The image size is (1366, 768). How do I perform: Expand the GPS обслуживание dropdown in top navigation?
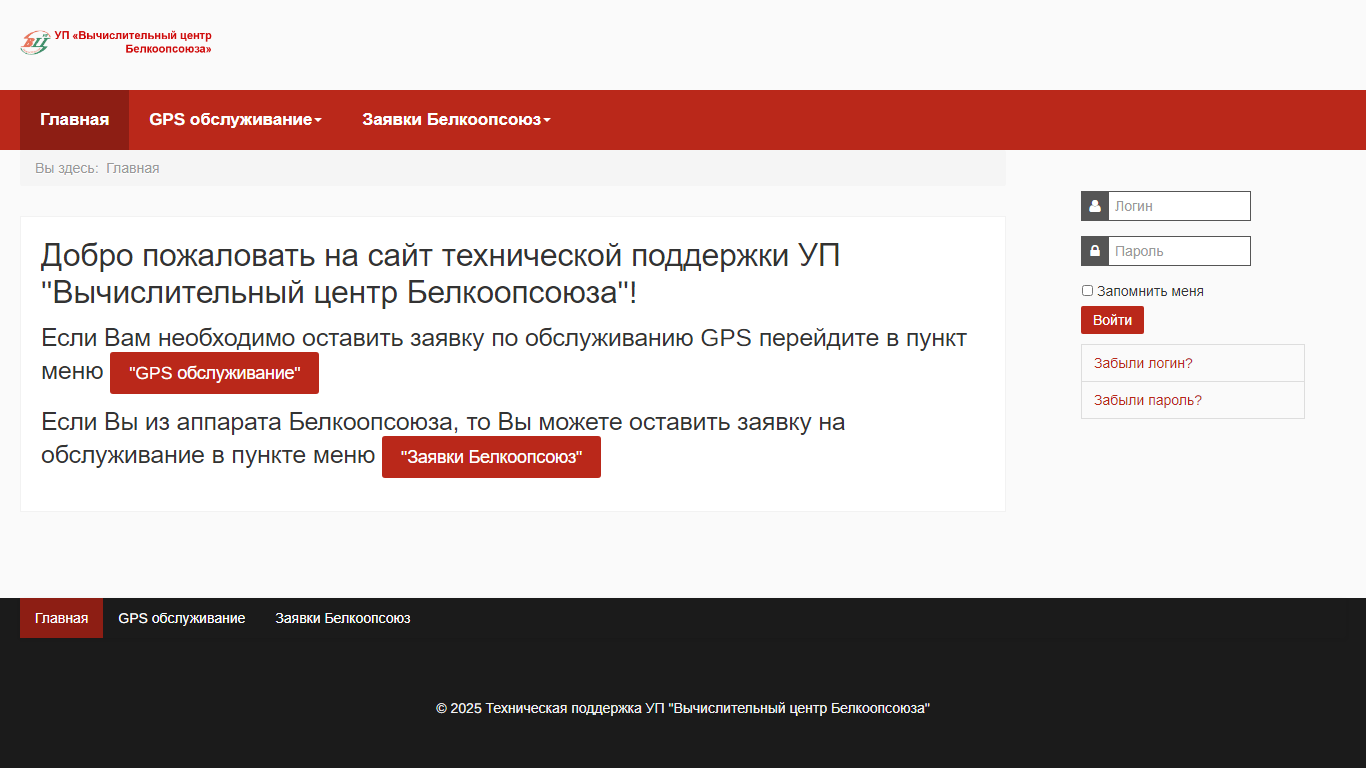(235, 120)
